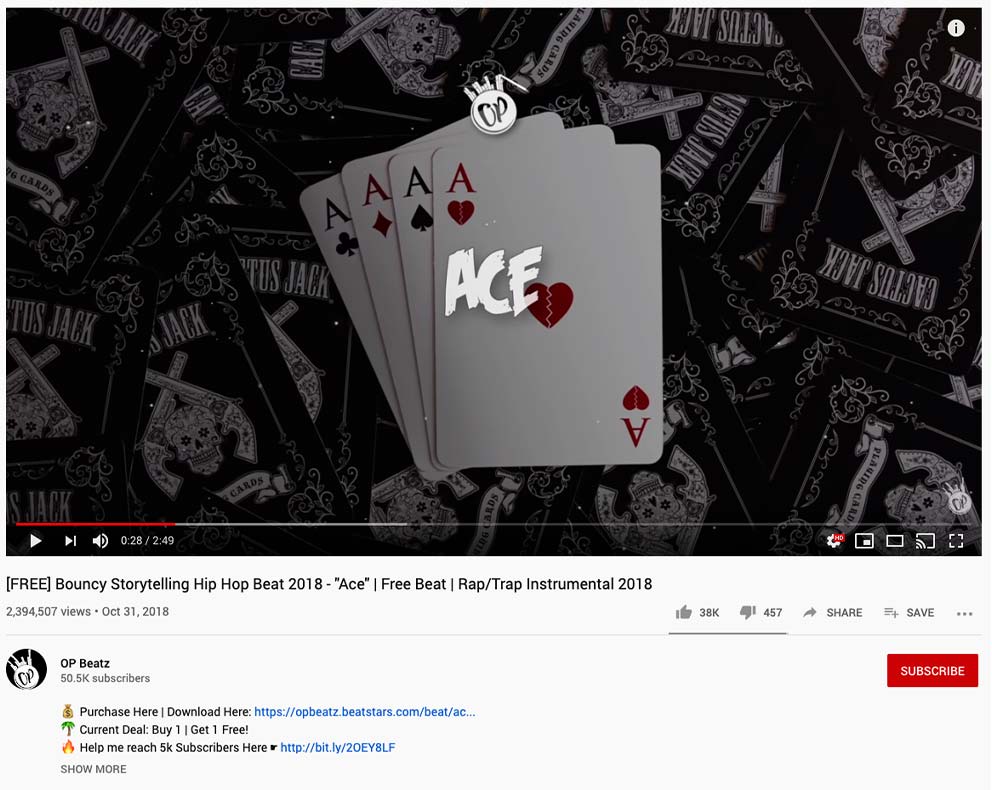Image resolution: width=992 pixels, height=790 pixels.
Task: Open video quality settings gear
Action: tap(834, 541)
